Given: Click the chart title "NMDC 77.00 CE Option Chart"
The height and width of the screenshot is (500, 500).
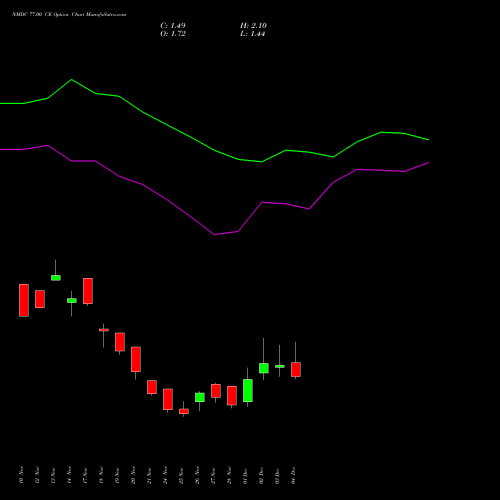Looking at the screenshot, I should [x=48, y=15].
